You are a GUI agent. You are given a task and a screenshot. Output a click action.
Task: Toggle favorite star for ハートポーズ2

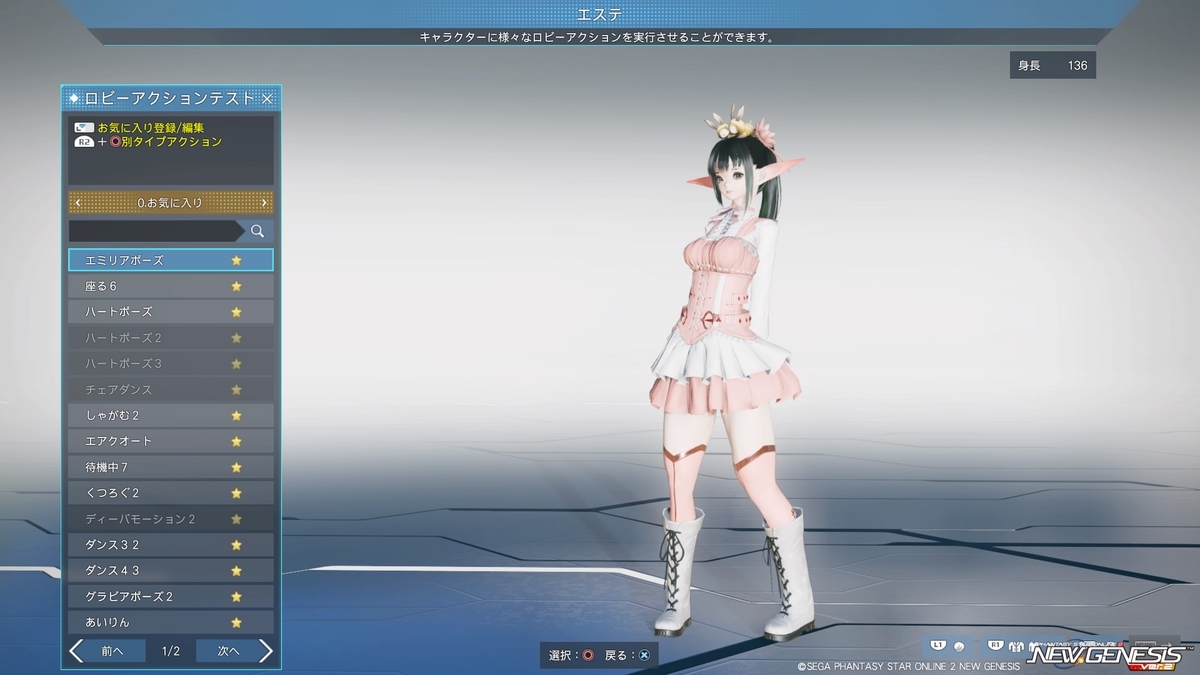tap(236, 338)
